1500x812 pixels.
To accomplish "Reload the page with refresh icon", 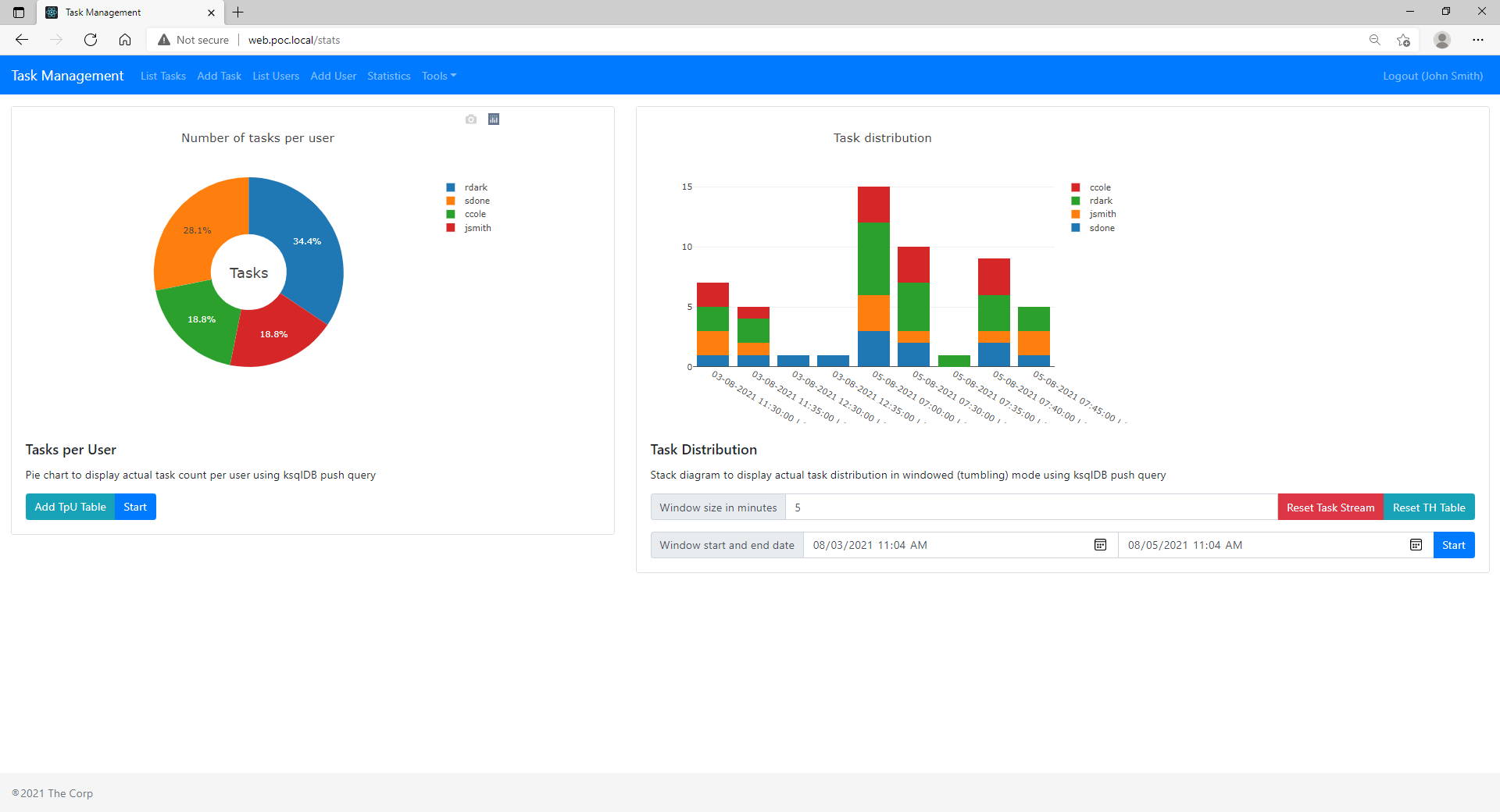I will 91,40.
